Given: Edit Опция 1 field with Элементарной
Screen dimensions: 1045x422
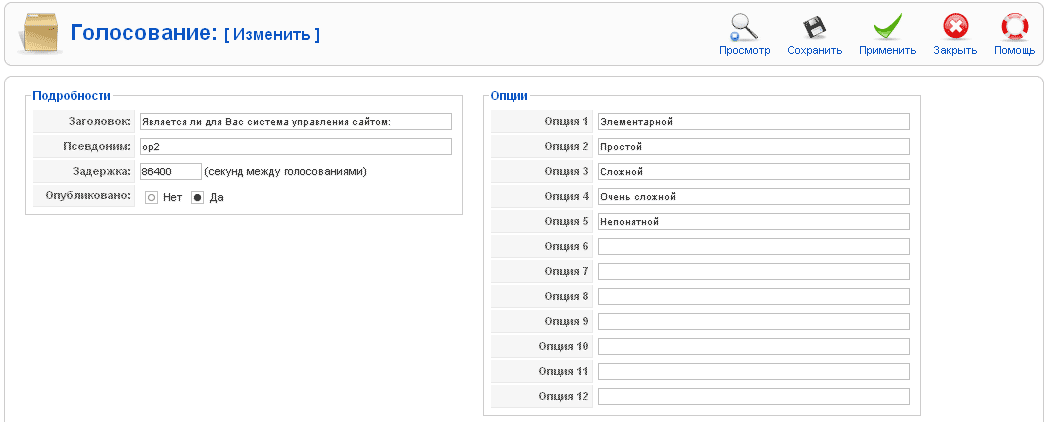Looking at the screenshot, I should tap(753, 122).
